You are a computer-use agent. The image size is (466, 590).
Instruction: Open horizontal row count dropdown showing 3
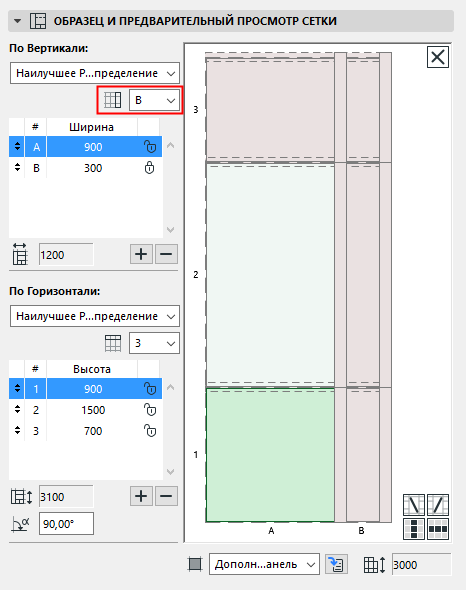[x=154, y=343]
